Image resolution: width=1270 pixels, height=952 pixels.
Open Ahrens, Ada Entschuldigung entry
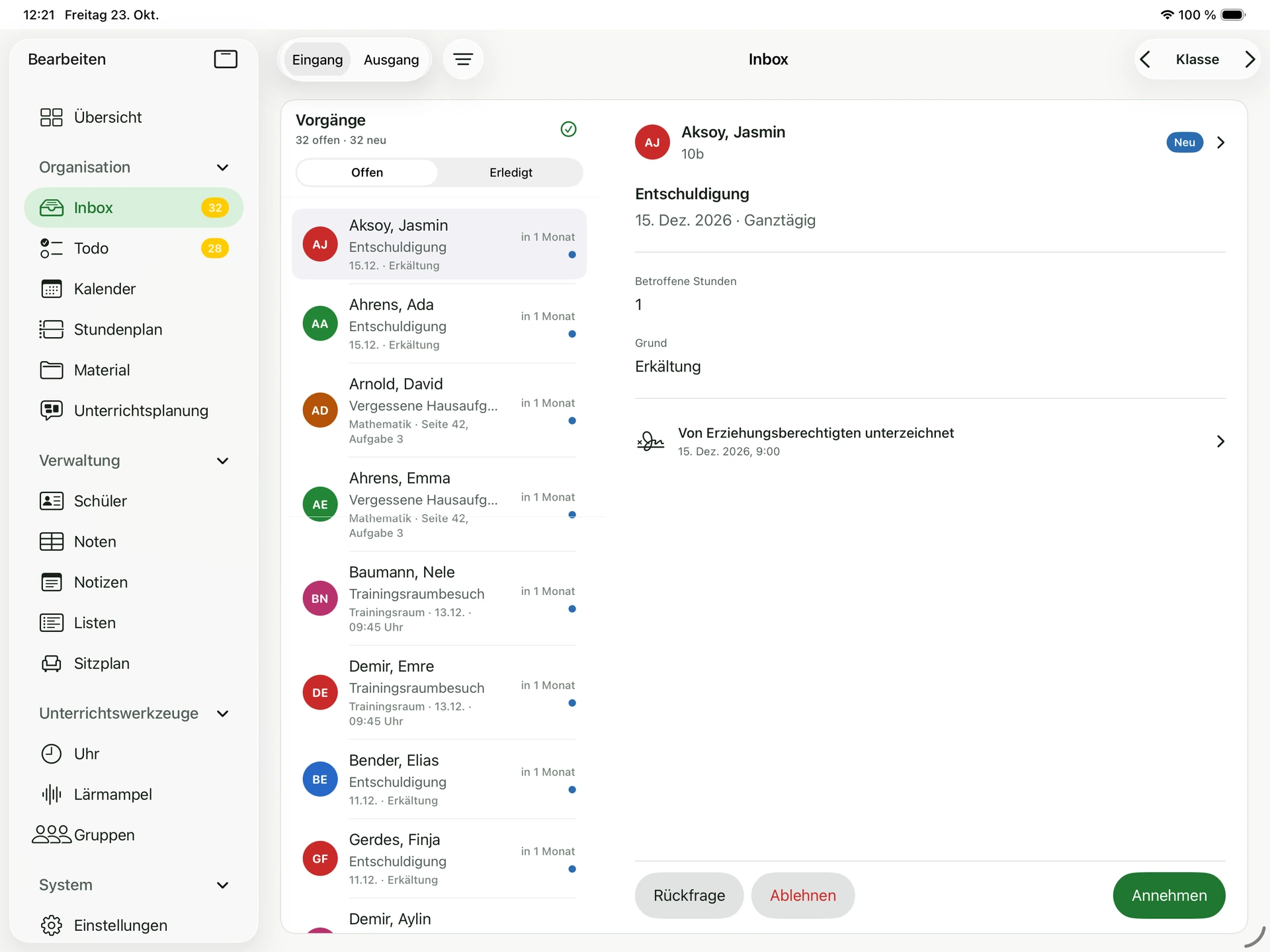pyautogui.click(x=439, y=324)
